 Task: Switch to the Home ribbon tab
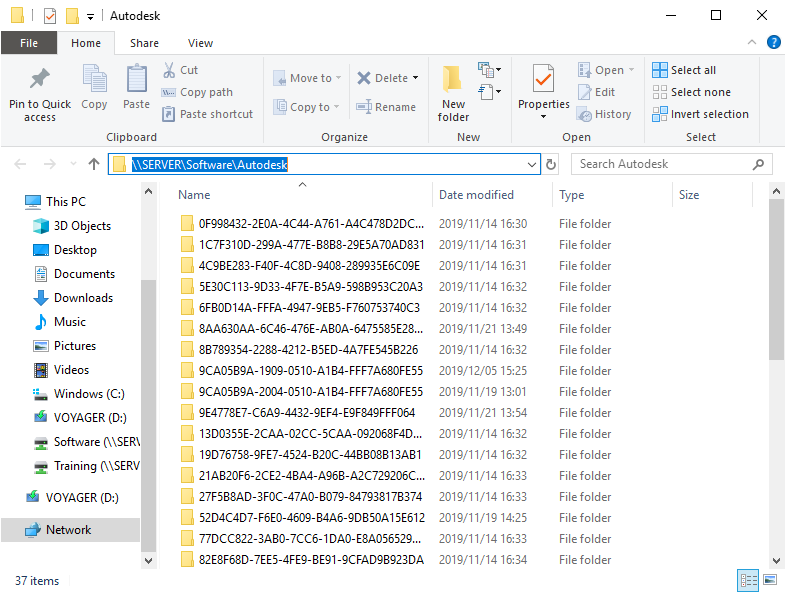click(x=86, y=43)
